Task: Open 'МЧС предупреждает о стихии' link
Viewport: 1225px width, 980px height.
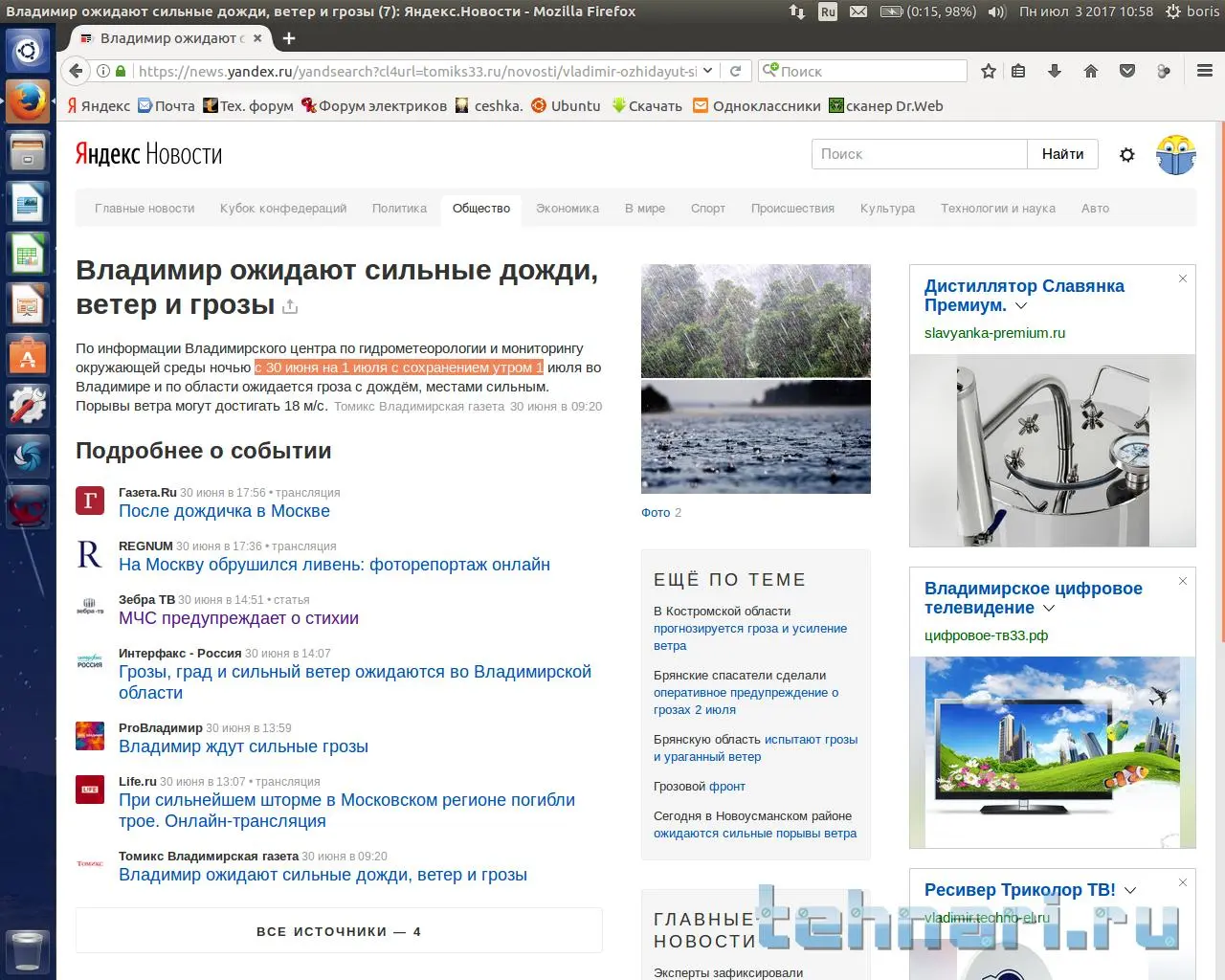Action: (x=238, y=618)
